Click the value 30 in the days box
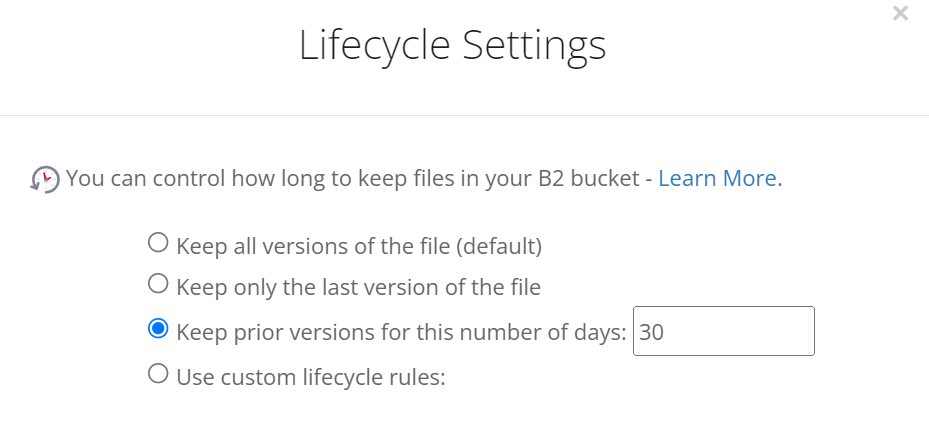This screenshot has width=929, height=436. (652, 332)
